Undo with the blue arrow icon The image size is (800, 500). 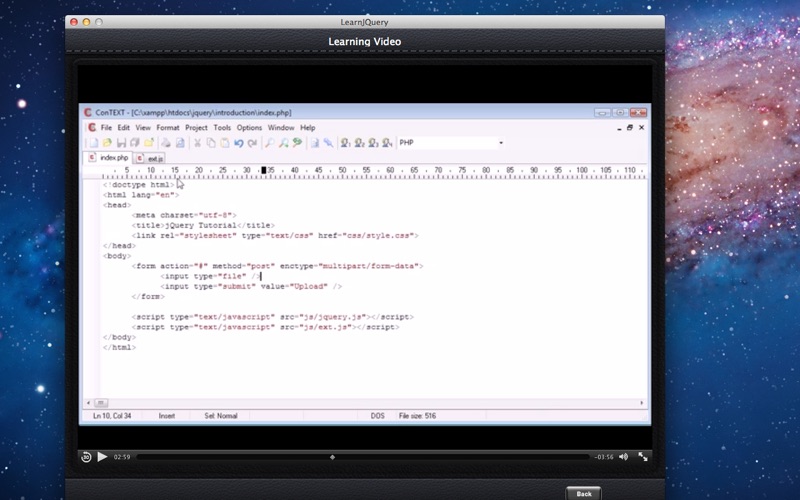238,143
